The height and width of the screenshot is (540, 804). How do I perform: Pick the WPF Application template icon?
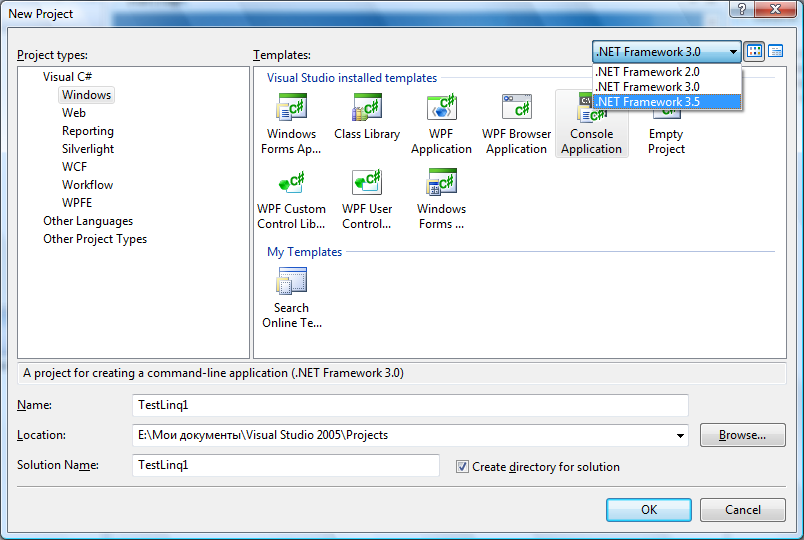click(x=441, y=107)
